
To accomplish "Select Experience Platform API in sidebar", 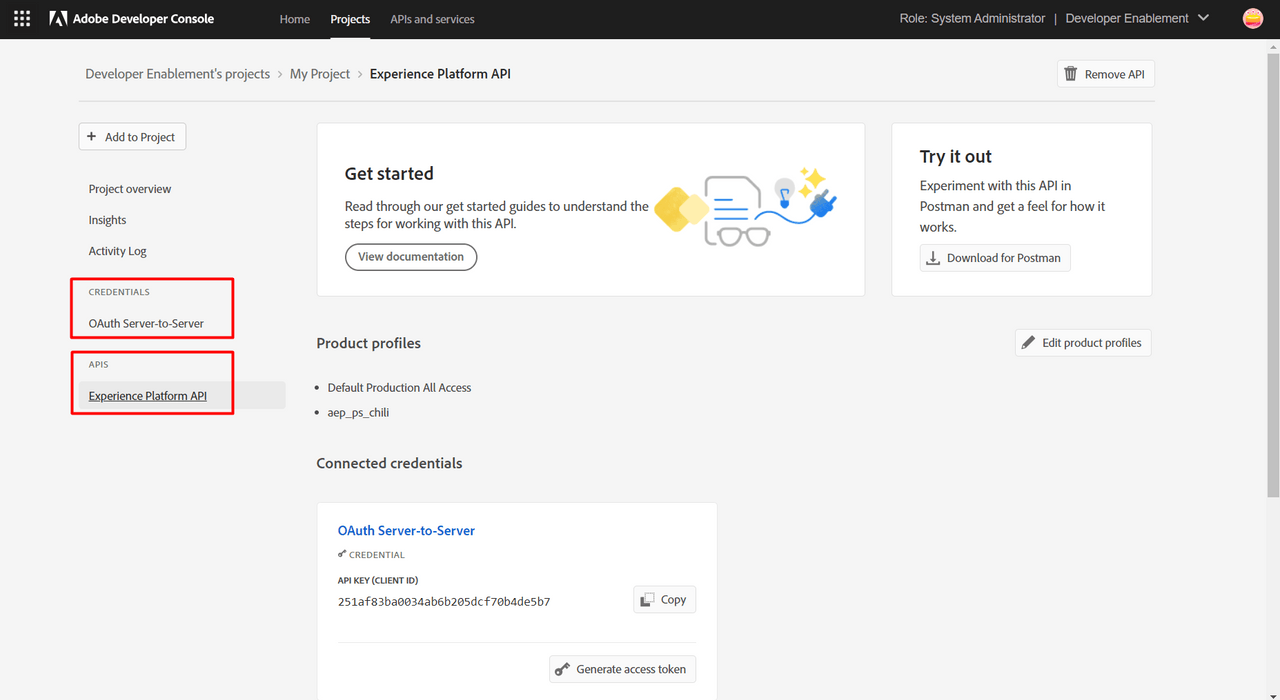I will [148, 396].
